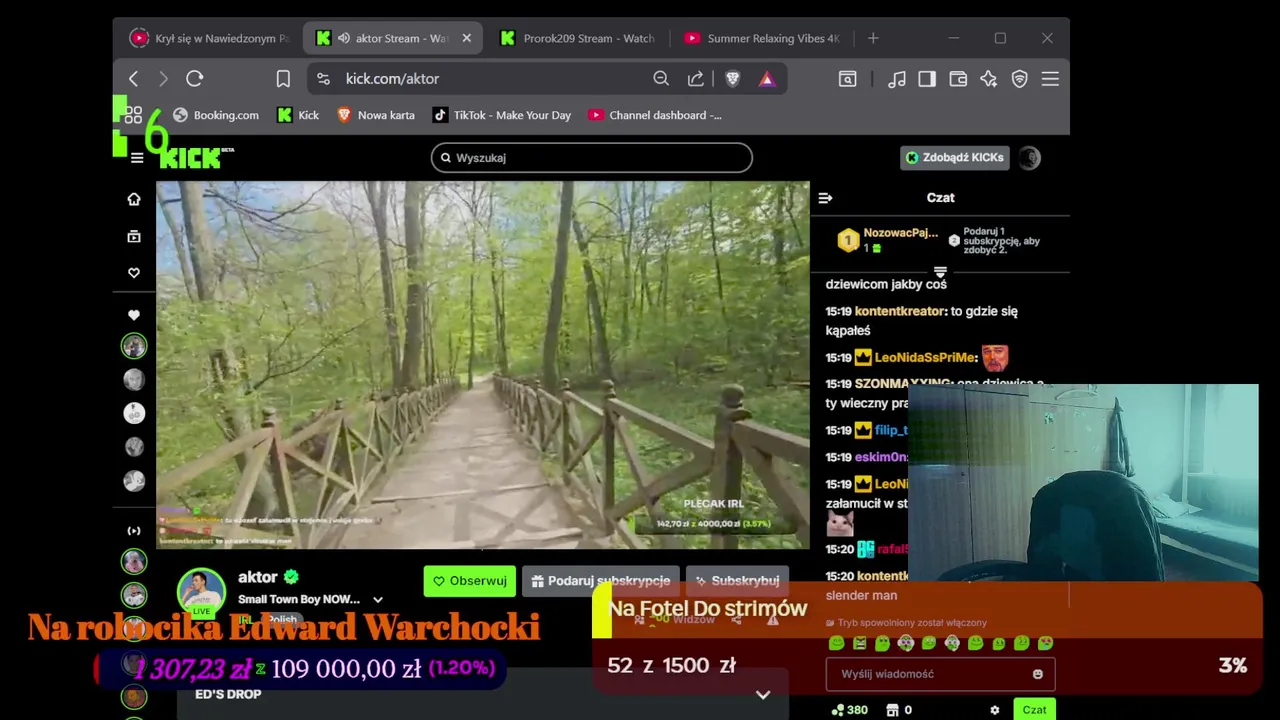Open Brave Shields lion icon
Viewport: 1280px width, 720px height.
click(732, 79)
